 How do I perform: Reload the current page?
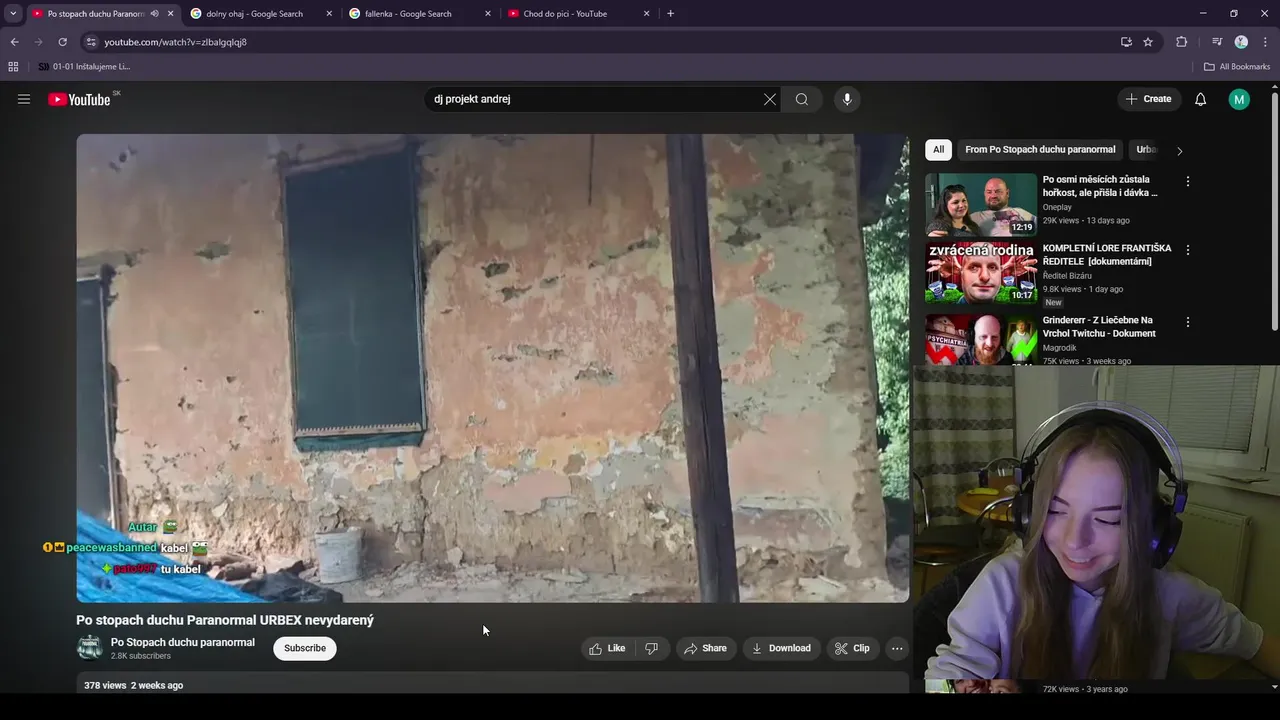62,42
